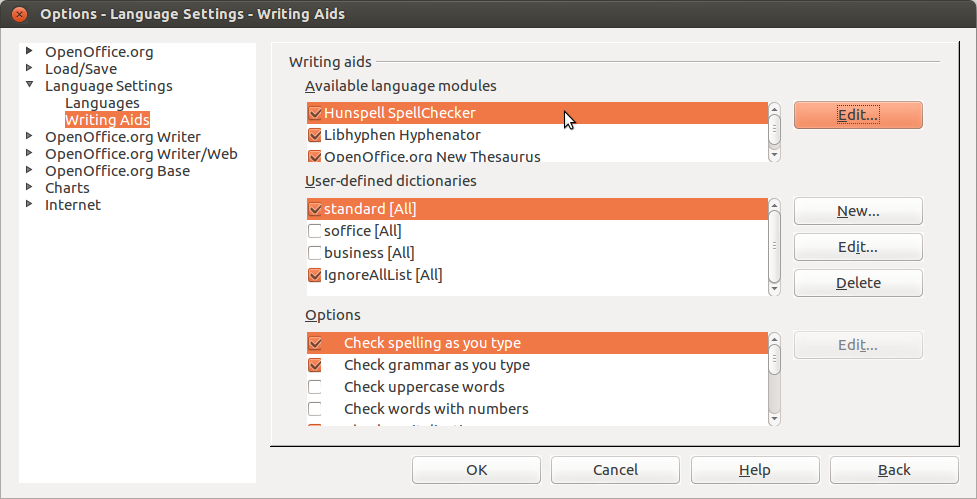Uncheck the IgnoreAllList [All] dictionary
This screenshot has width=977, height=499.
click(315, 275)
